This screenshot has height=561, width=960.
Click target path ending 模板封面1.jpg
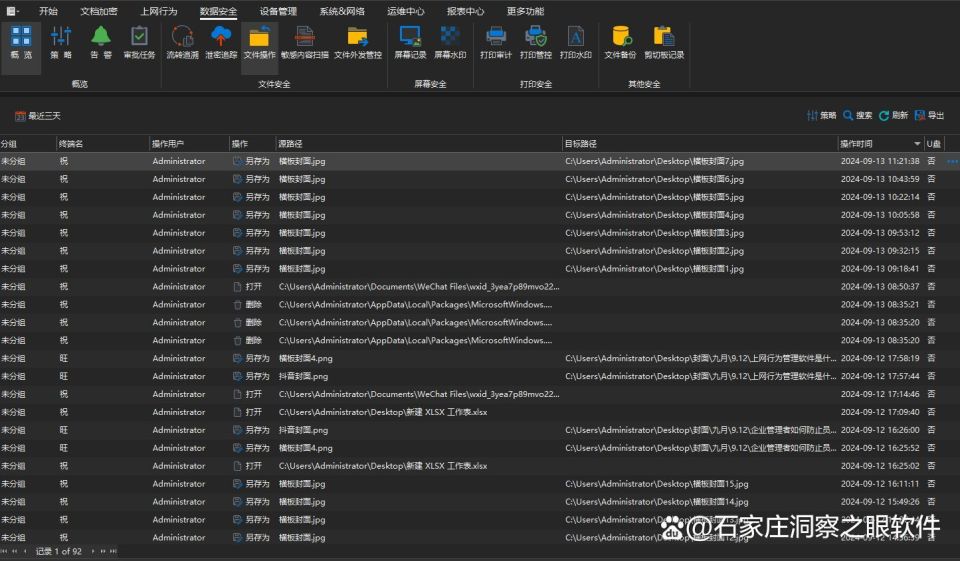(x=654, y=268)
